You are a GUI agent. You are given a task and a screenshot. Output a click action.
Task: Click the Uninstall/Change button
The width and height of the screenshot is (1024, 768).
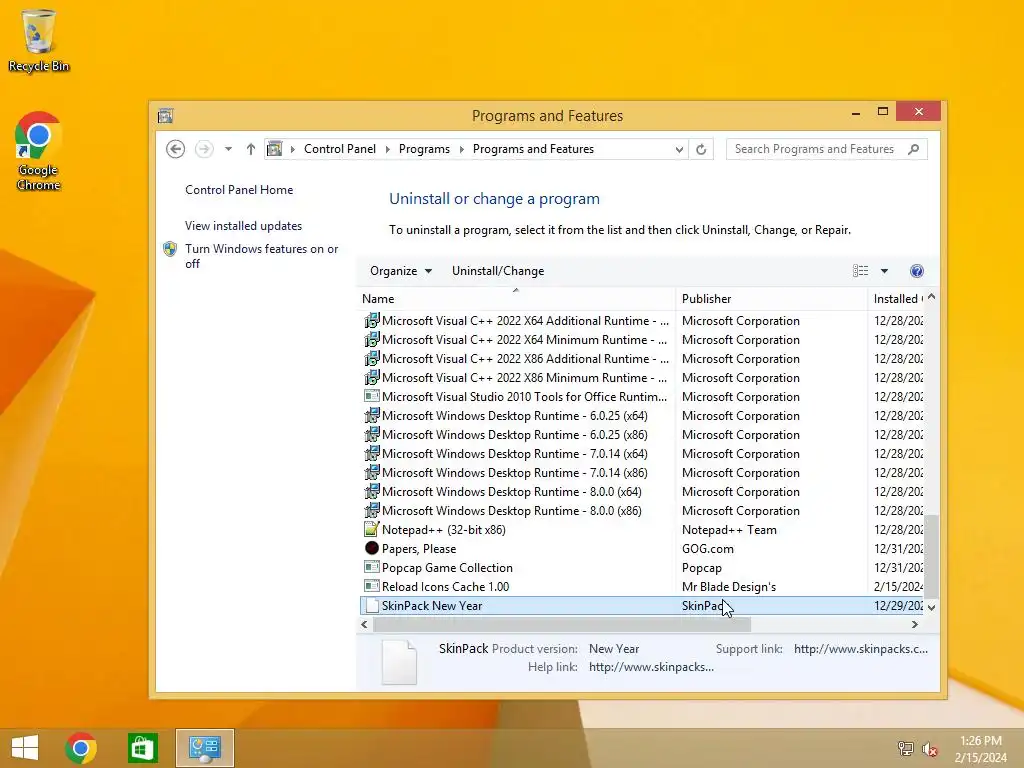click(x=498, y=271)
